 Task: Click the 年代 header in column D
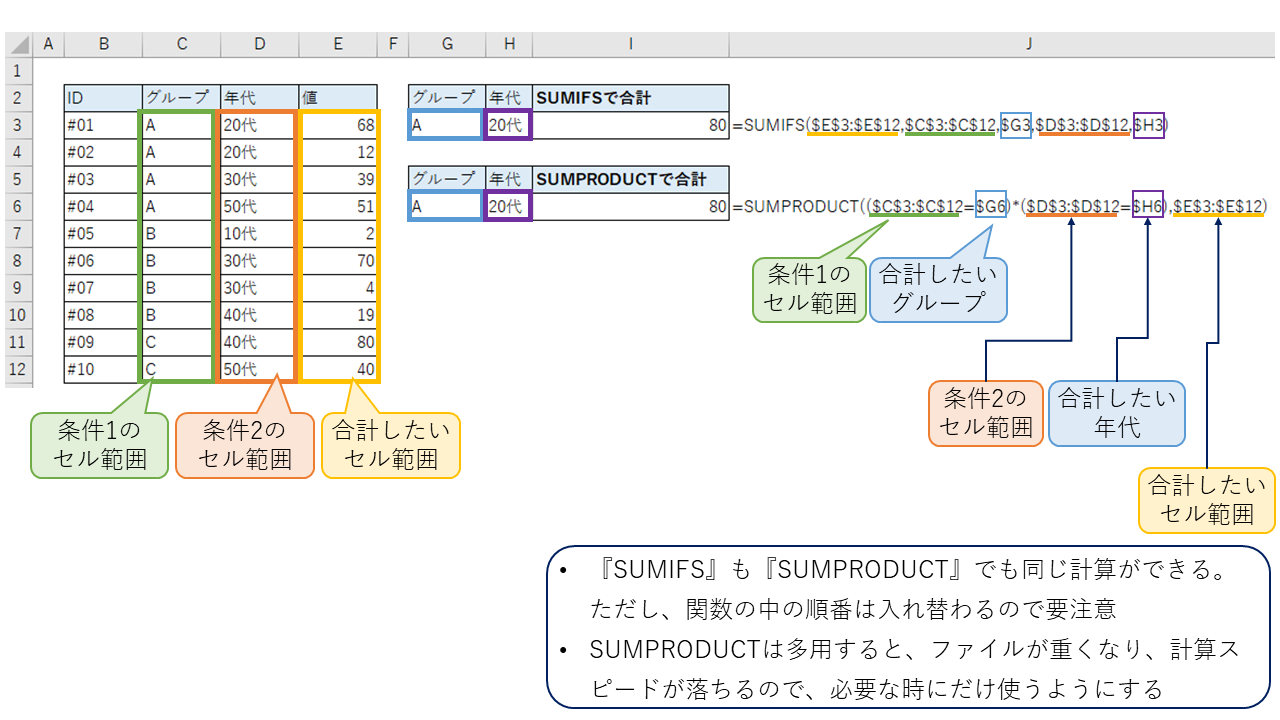click(x=260, y=98)
